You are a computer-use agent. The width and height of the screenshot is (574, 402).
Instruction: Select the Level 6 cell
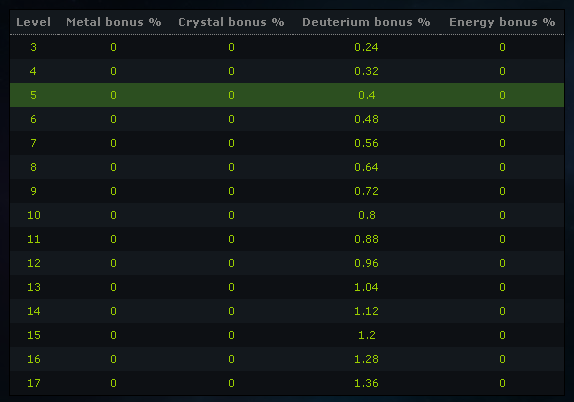[33, 119]
